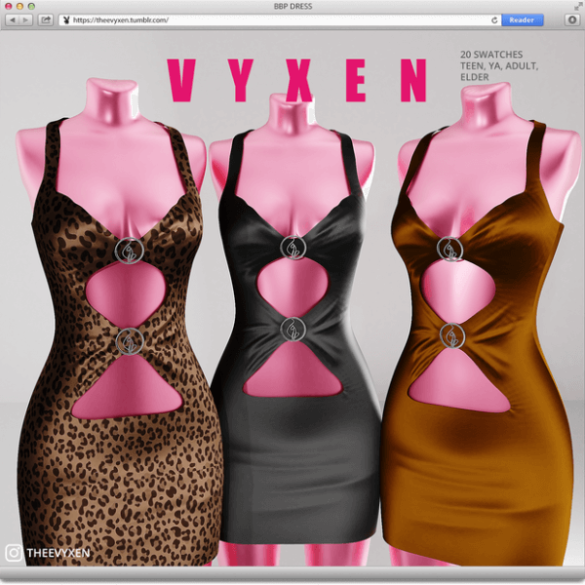Click the BBP DRESS window title
The image size is (585, 585).
tap(293, 6)
